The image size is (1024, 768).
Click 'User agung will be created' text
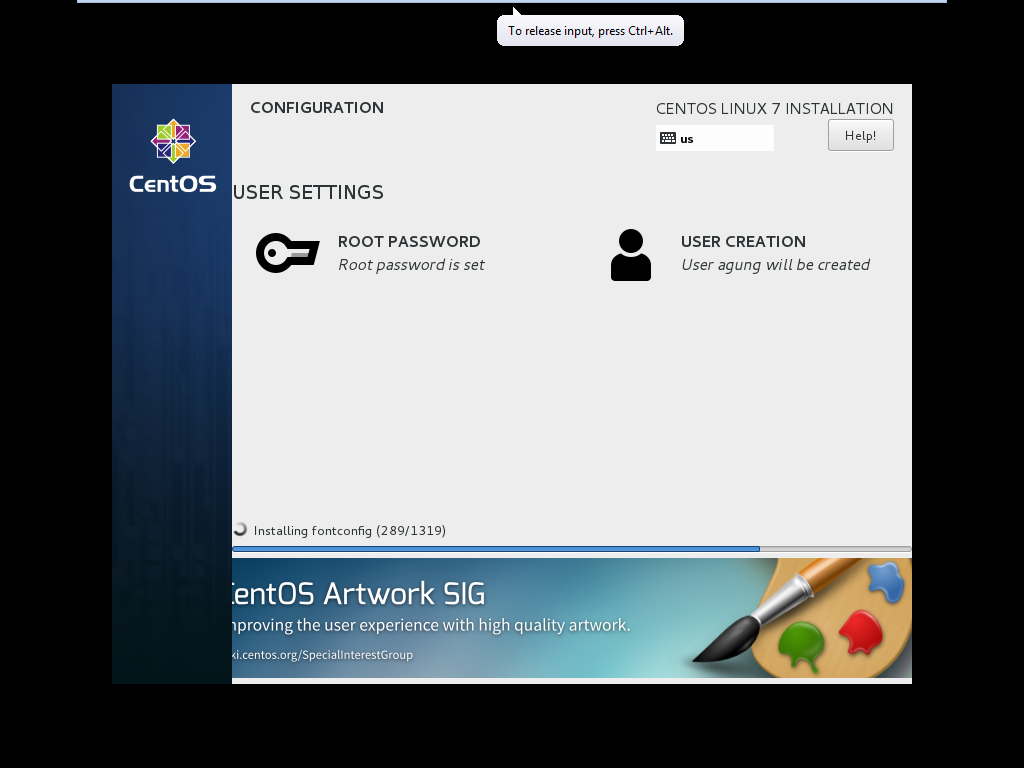point(775,264)
